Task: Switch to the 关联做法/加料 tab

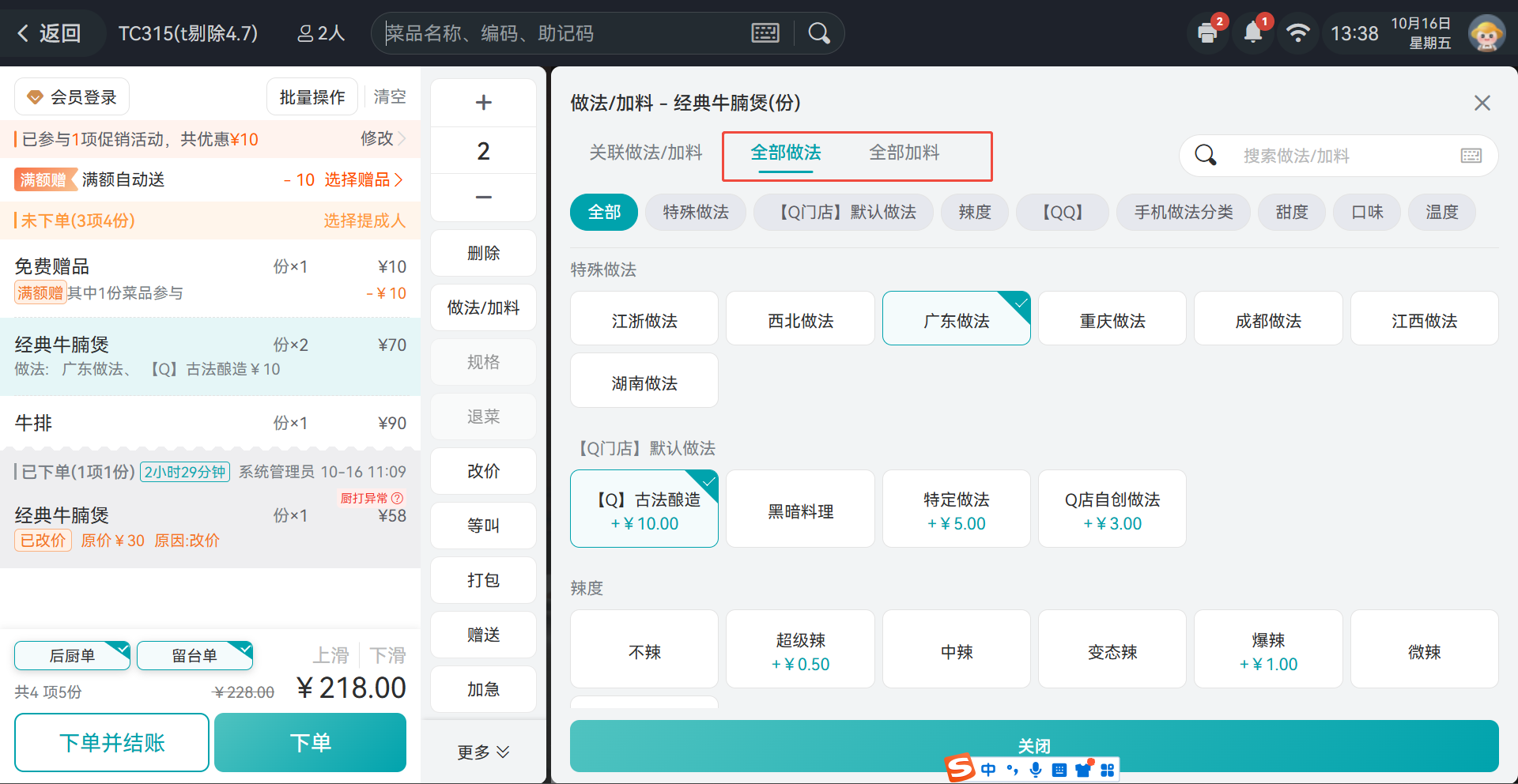Action: click(x=646, y=153)
